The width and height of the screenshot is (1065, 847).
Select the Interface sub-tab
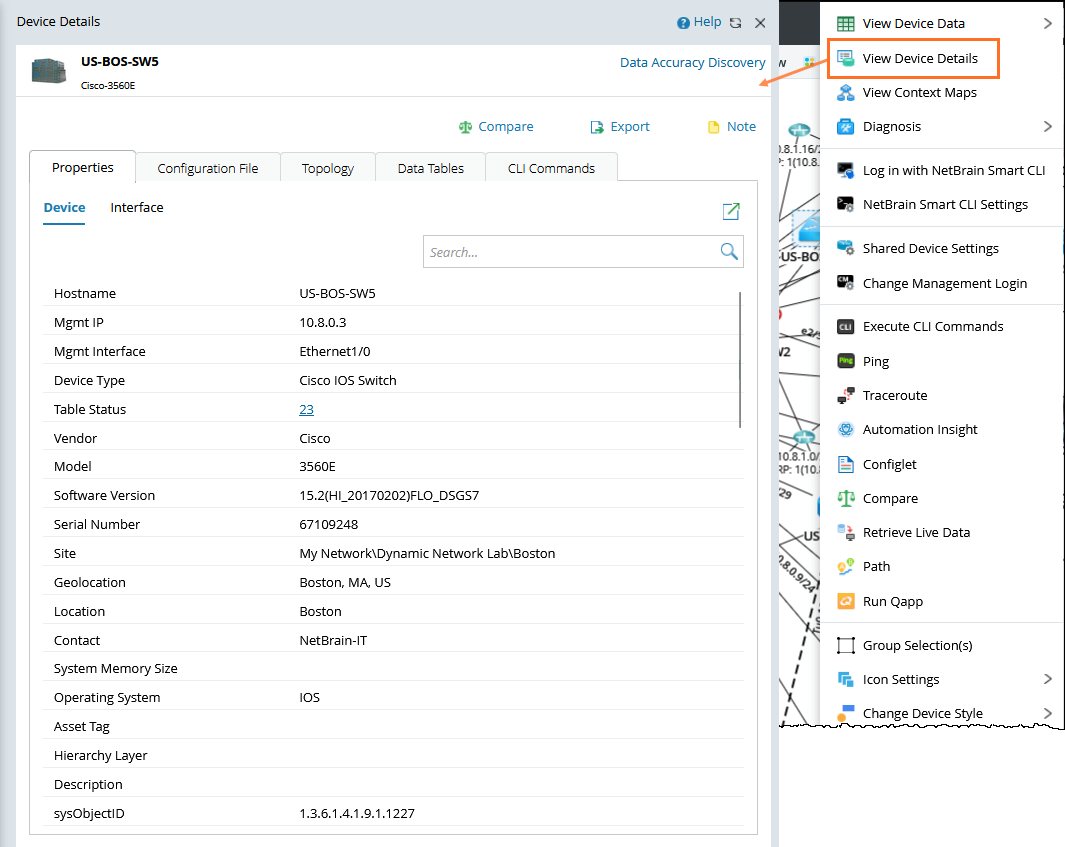tap(137, 208)
